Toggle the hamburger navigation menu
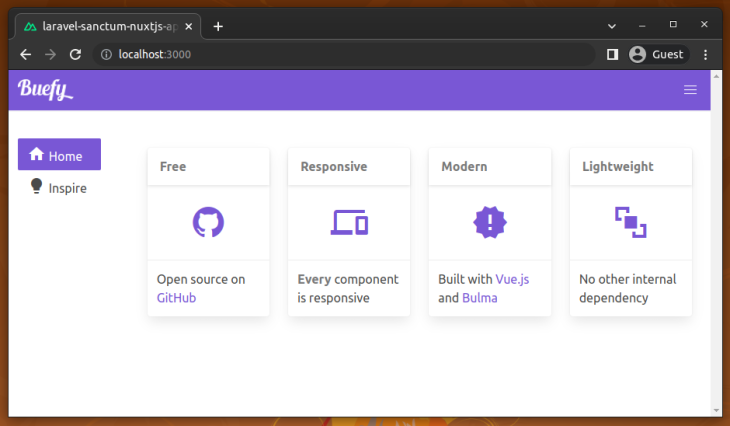 [x=690, y=90]
